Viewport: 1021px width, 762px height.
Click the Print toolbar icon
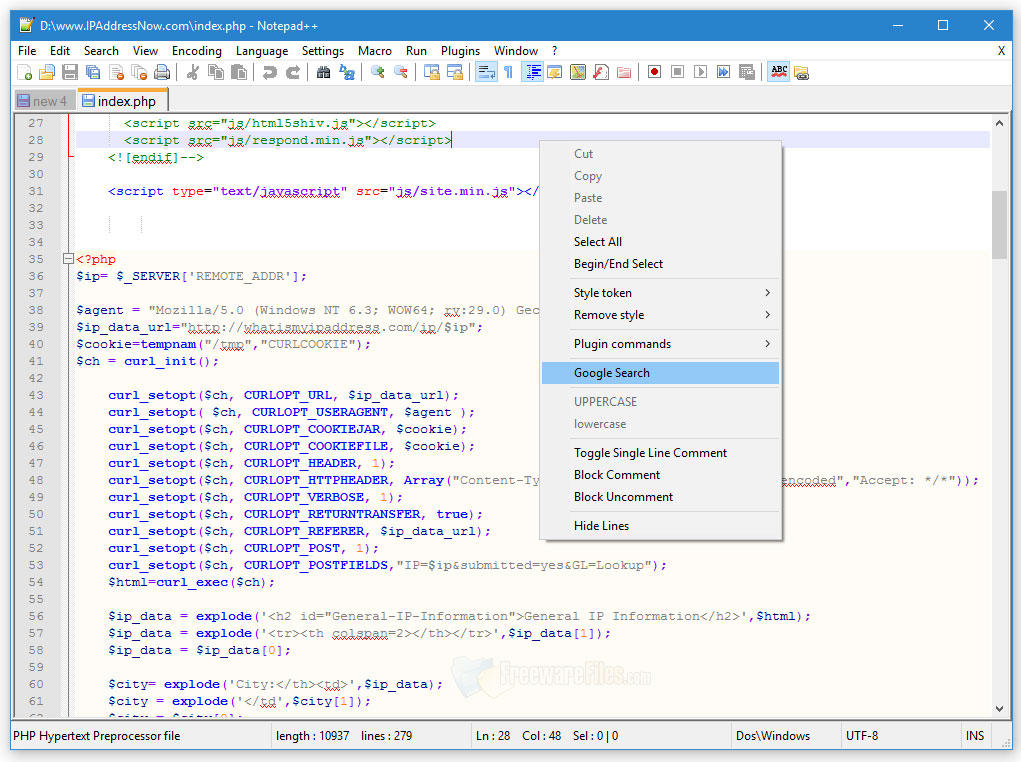coord(161,71)
